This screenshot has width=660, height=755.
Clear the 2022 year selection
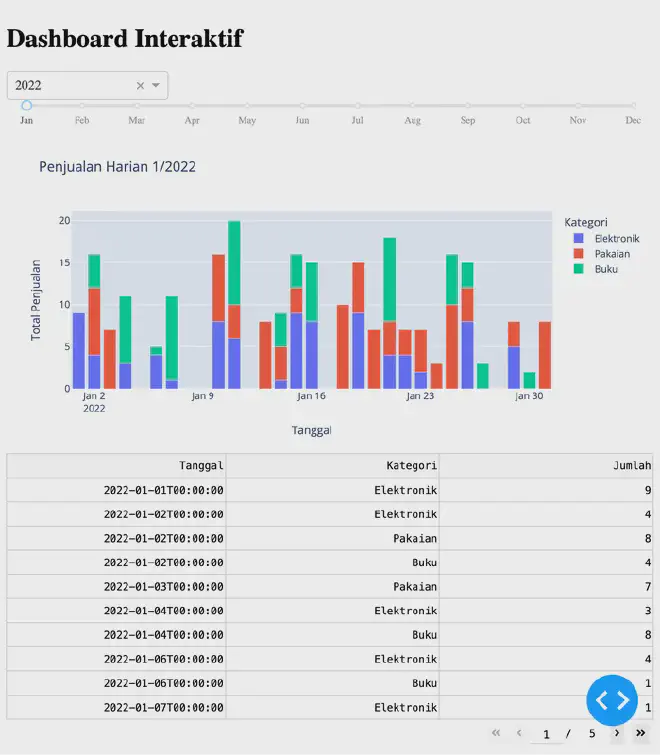[x=140, y=86]
